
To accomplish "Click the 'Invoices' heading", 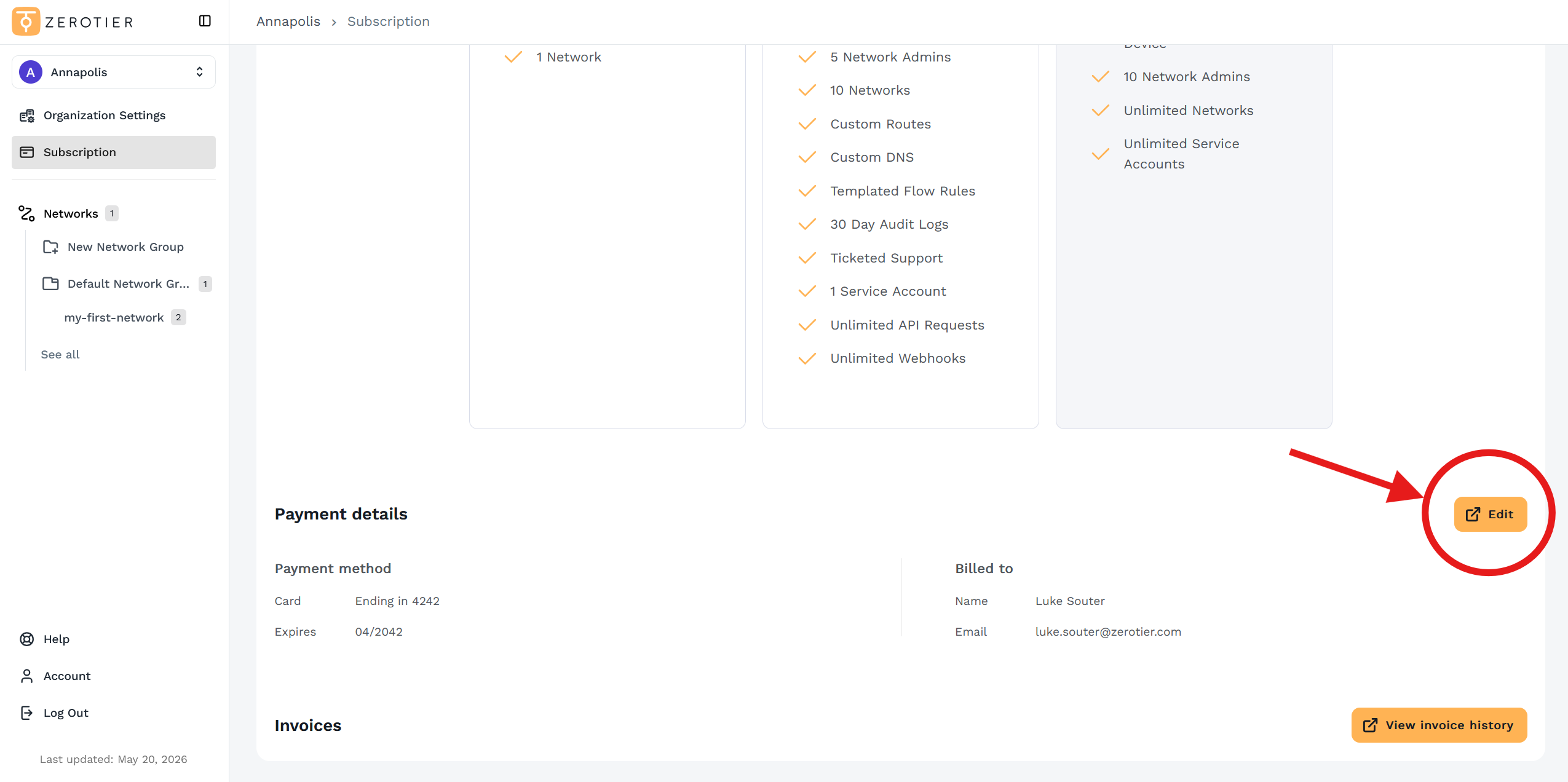I will [x=308, y=726].
